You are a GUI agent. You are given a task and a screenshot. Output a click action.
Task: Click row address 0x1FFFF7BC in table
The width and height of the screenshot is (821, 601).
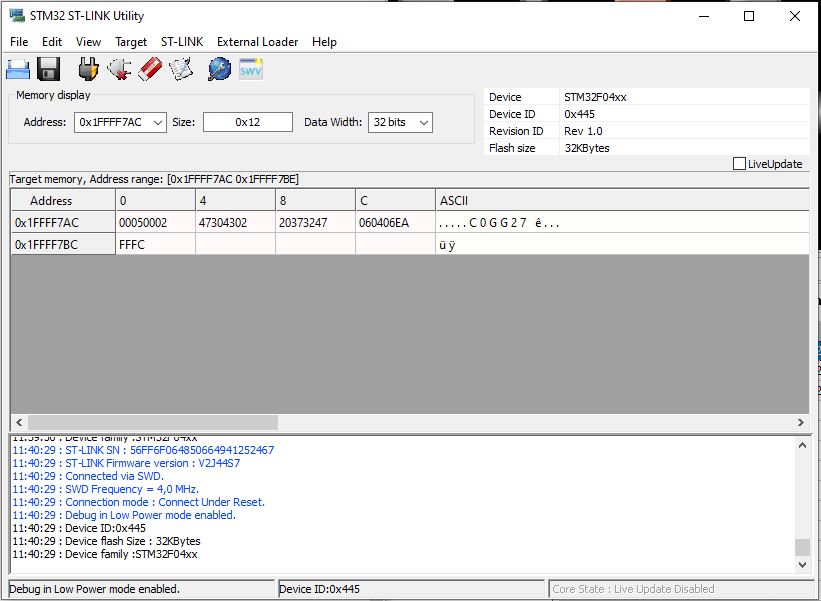63,244
